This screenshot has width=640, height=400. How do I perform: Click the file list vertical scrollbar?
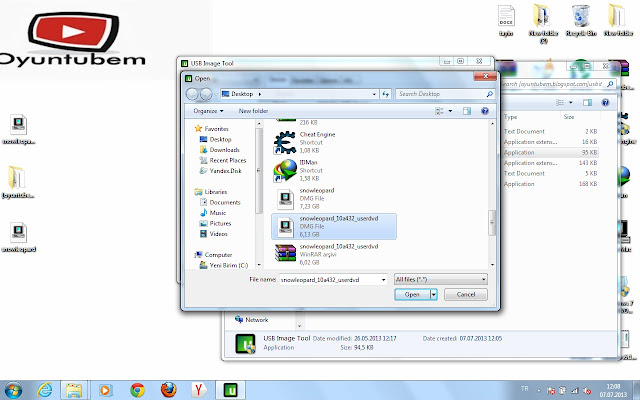click(492, 222)
